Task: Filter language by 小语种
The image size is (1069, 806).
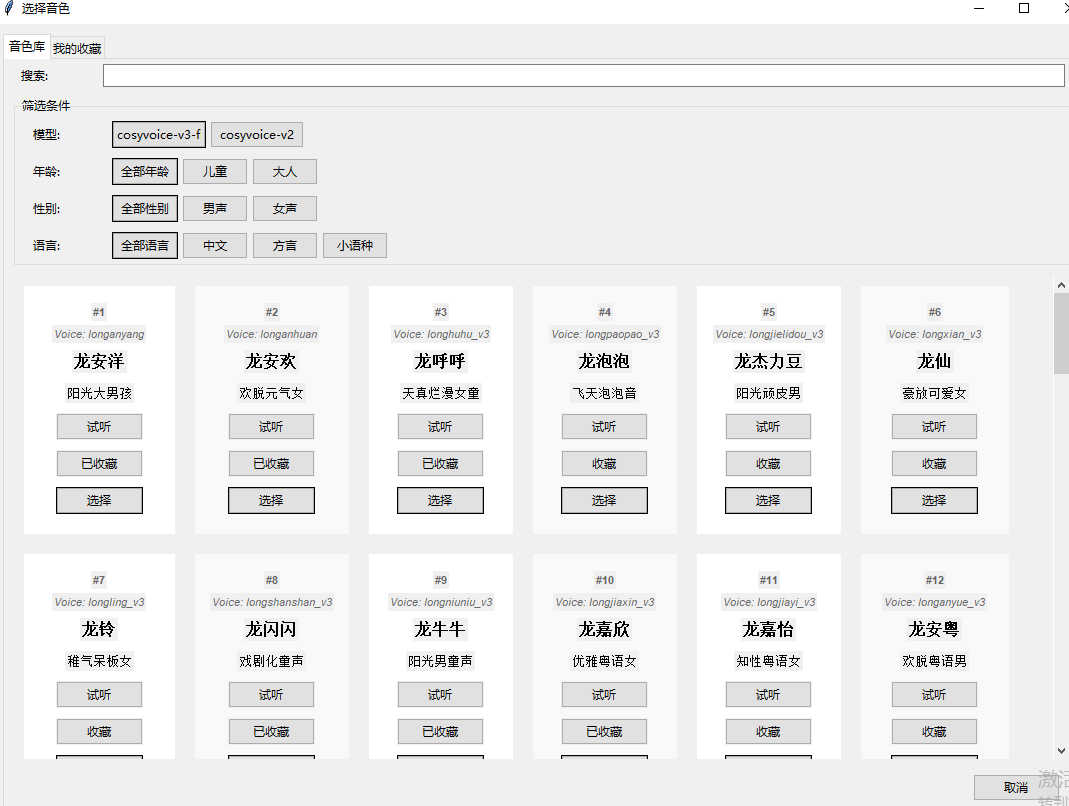Action: pos(354,246)
